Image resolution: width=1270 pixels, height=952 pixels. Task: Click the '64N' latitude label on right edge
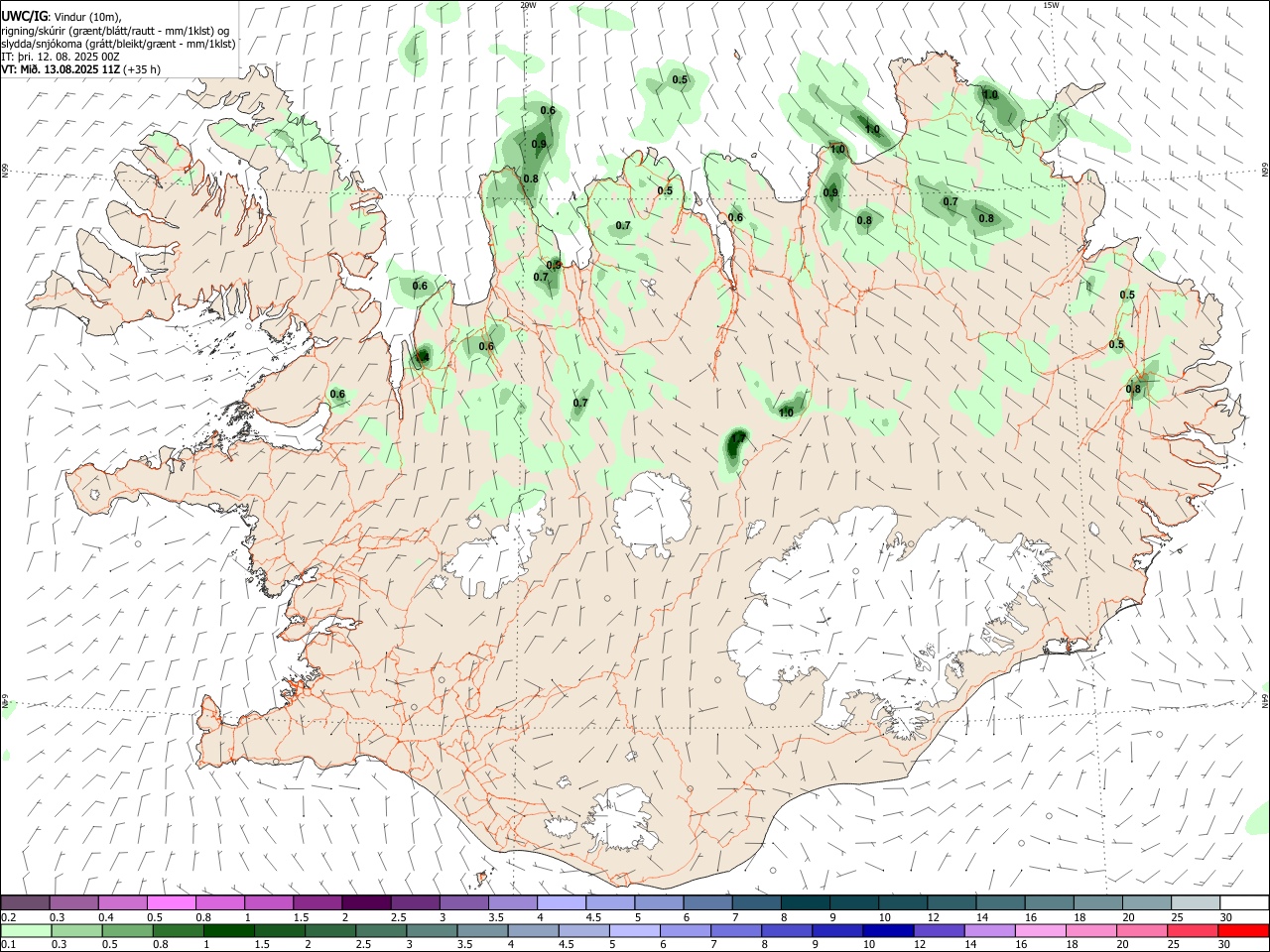click(1265, 700)
